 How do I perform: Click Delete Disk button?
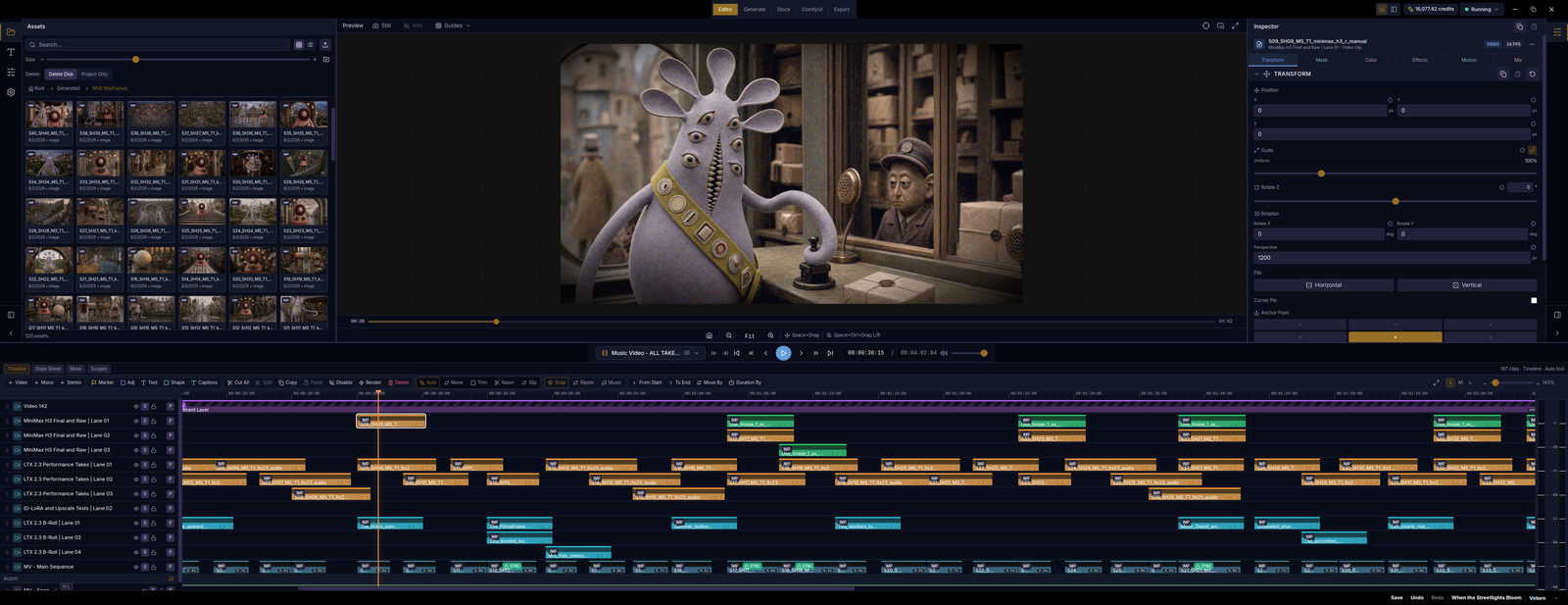point(61,74)
